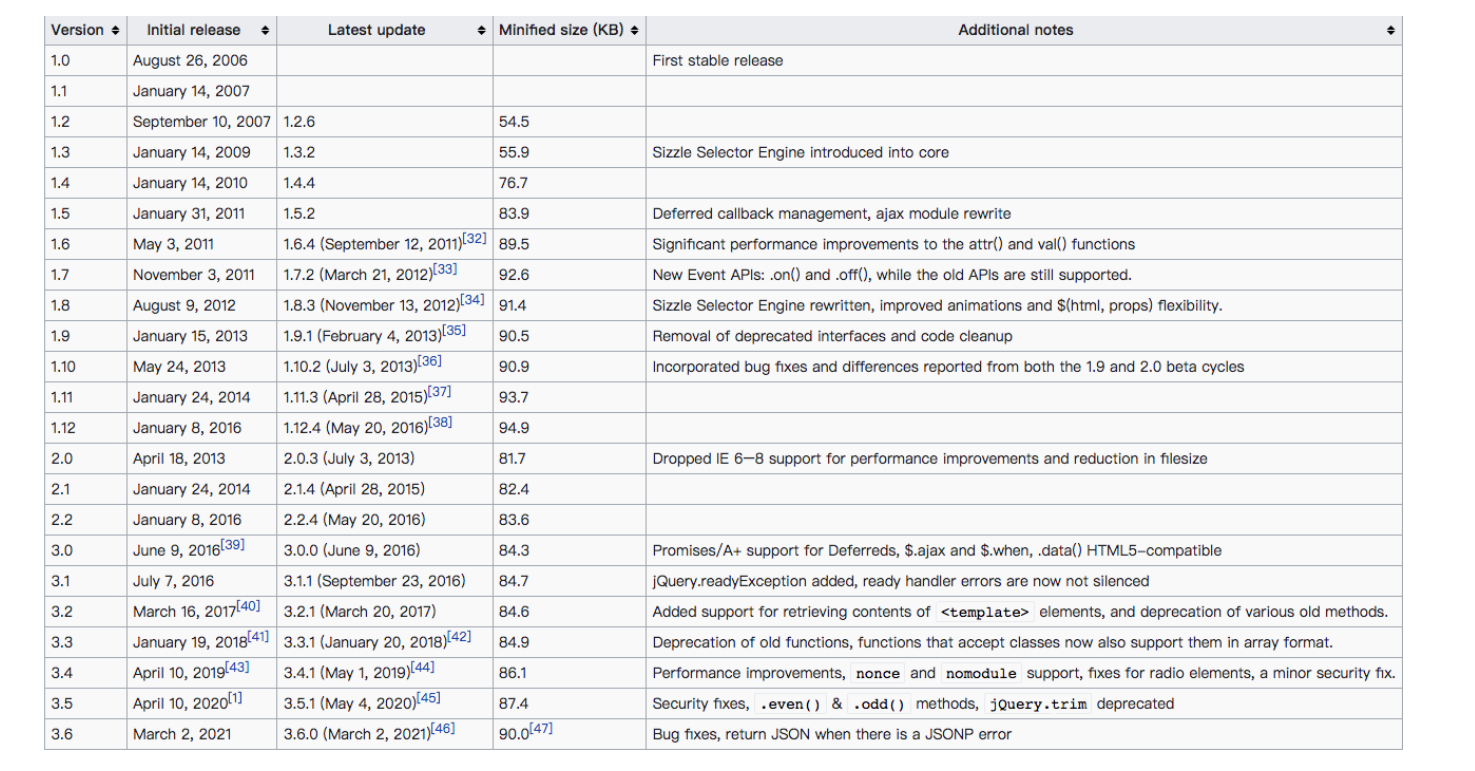Screen dimensions: 1475x771
Task: Open citation [35] next to 1.9.1
Action: click(454, 331)
